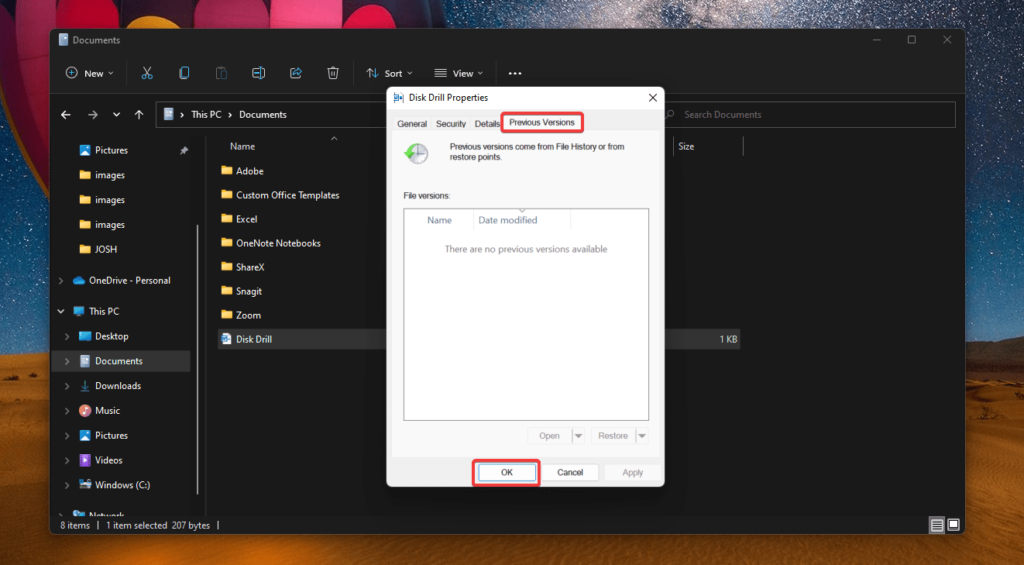The height and width of the screenshot is (565, 1024).
Task: Click the Rename icon in toolbar
Action: click(258, 73)
